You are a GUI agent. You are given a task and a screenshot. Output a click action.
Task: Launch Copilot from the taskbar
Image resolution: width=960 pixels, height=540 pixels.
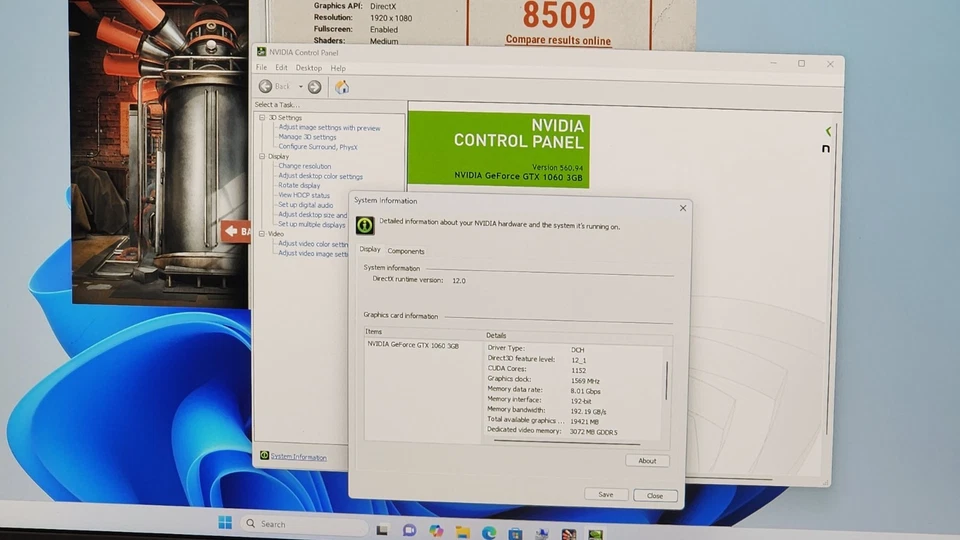[x=436, y=531]
